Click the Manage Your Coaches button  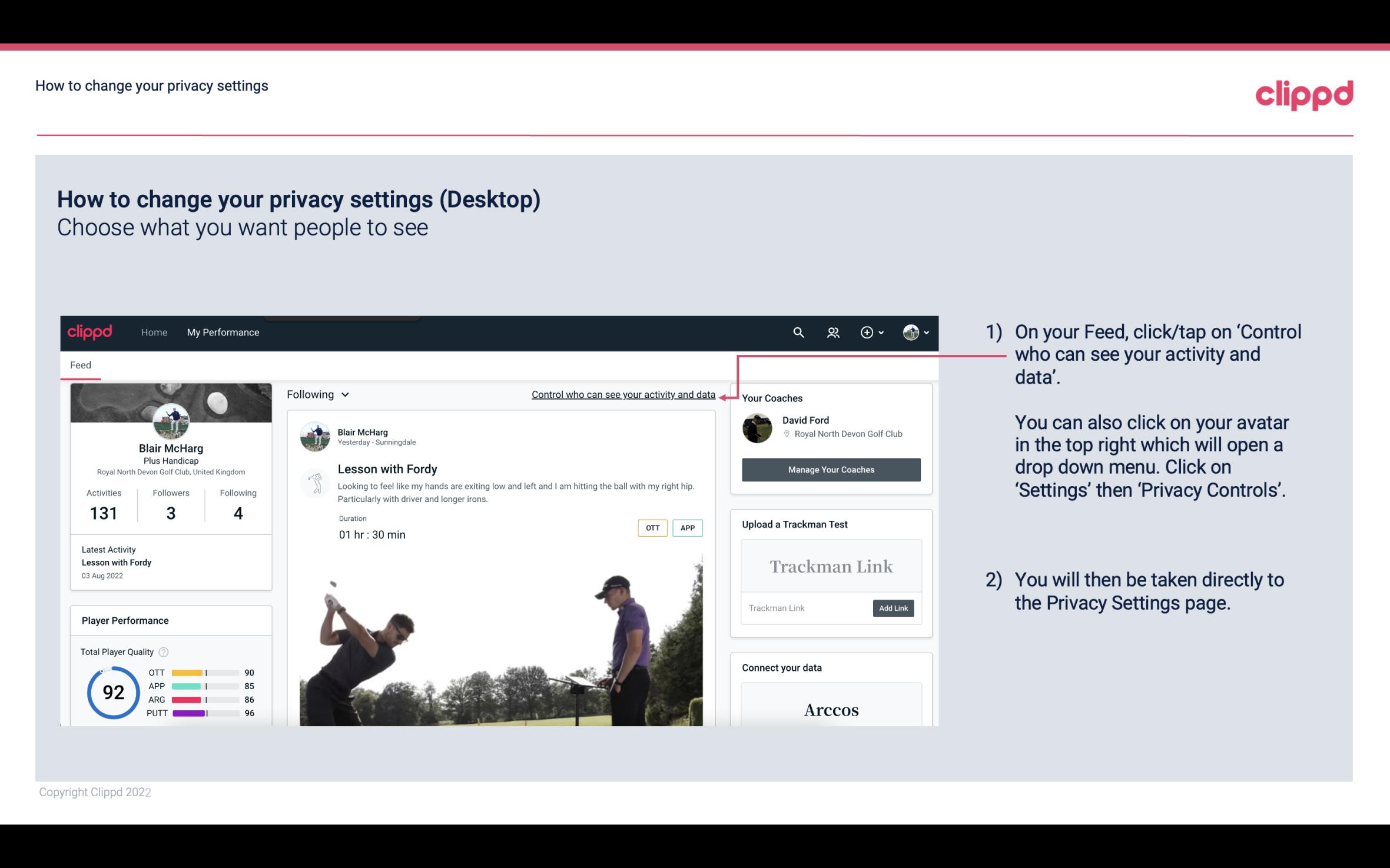[x=830, y=469]
